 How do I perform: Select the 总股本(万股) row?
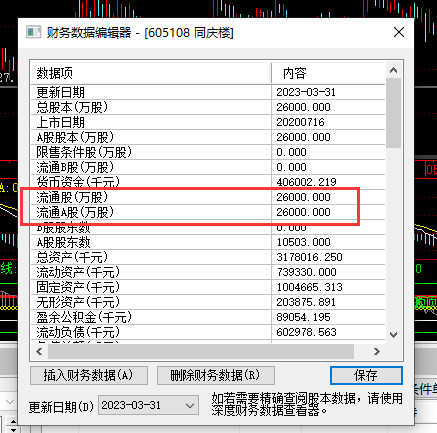point(208,107)
